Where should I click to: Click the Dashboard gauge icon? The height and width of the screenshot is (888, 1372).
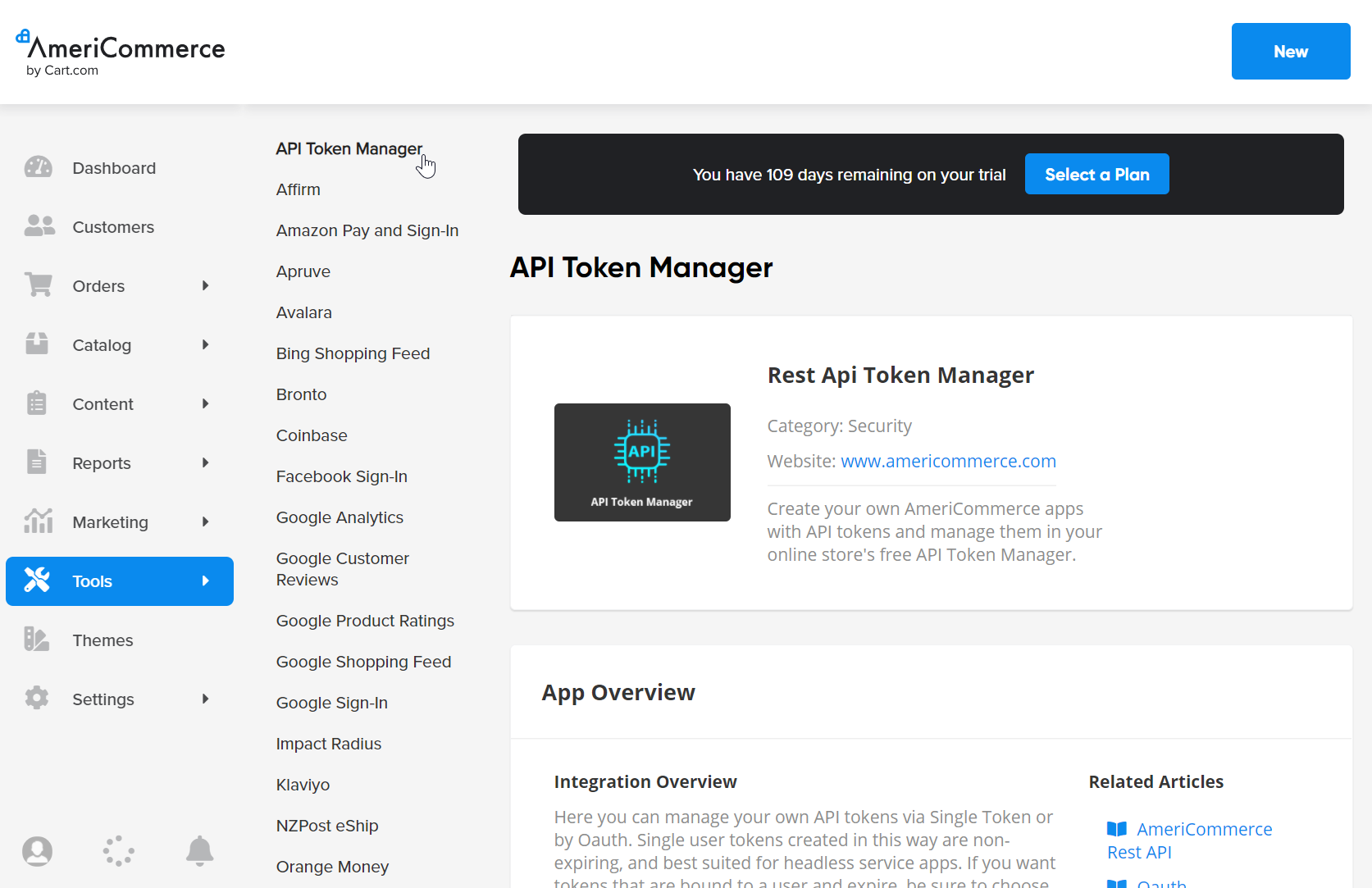pos(38,167)
